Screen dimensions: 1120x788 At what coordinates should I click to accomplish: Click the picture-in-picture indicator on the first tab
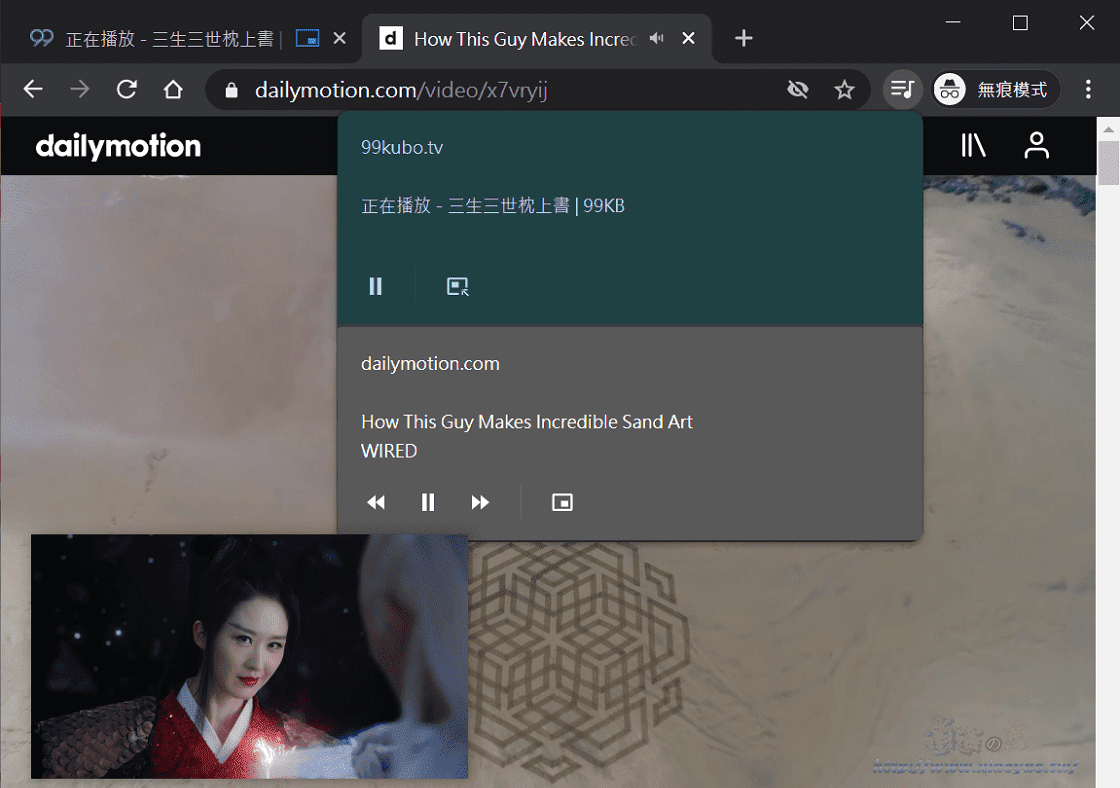pos(307,38)
